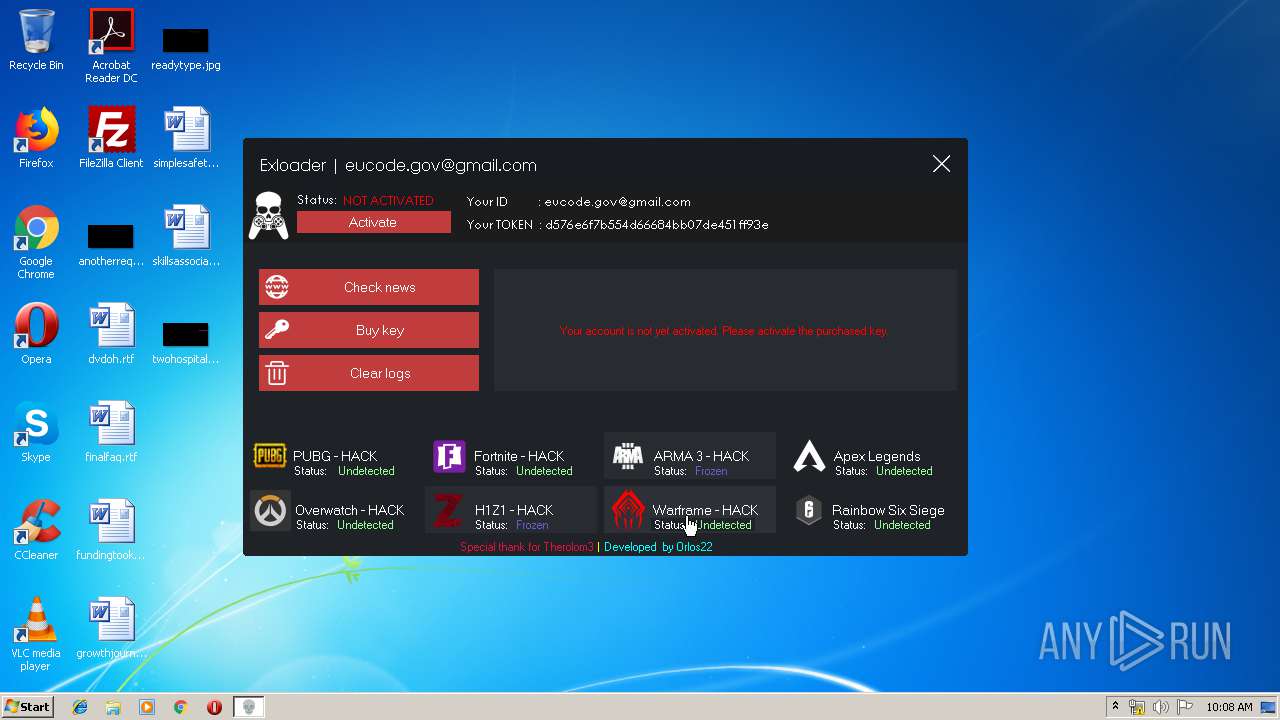
Task: Open the Opera desktop shortcut
Action: coord(36,334)
